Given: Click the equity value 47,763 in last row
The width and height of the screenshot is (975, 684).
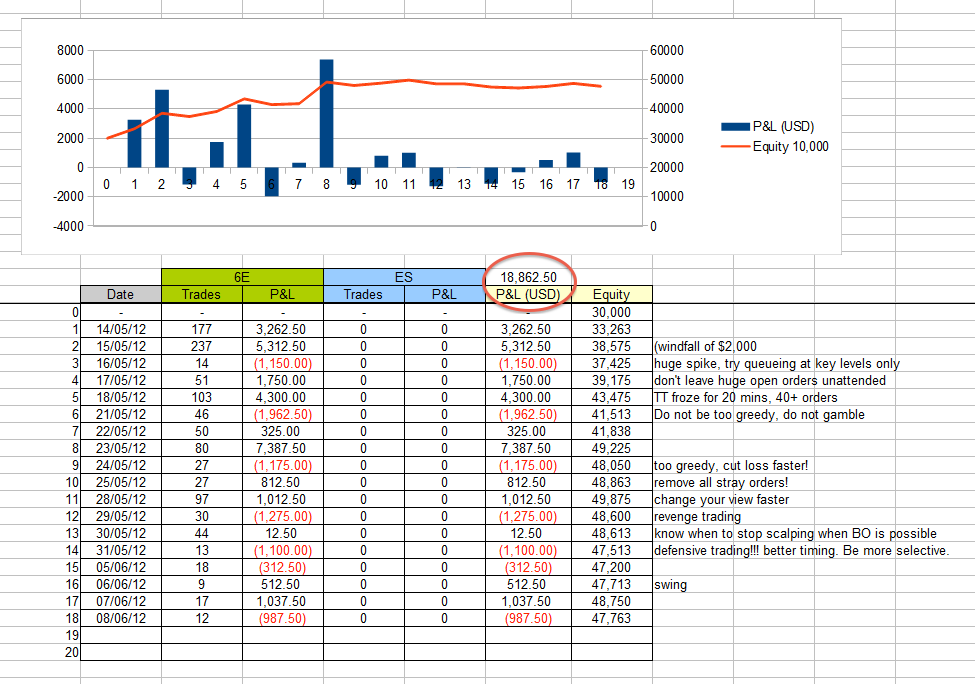Looking at the screenshot, I should coord(611,618).
